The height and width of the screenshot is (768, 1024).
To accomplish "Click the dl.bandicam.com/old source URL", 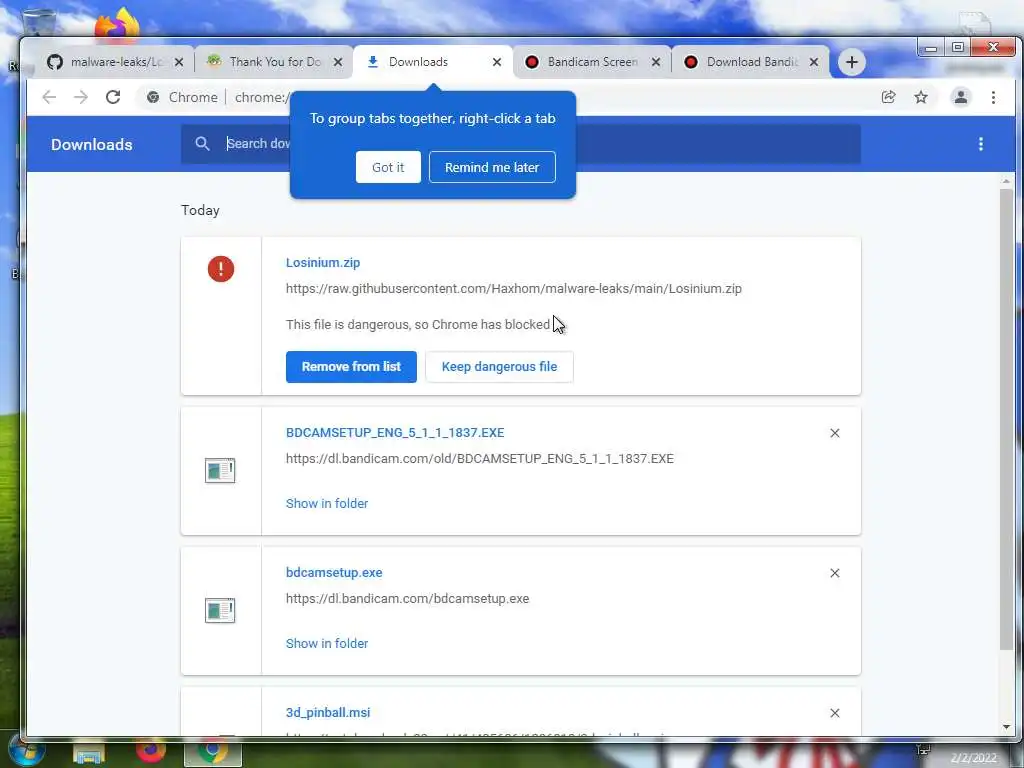I will tap(479, 459).
